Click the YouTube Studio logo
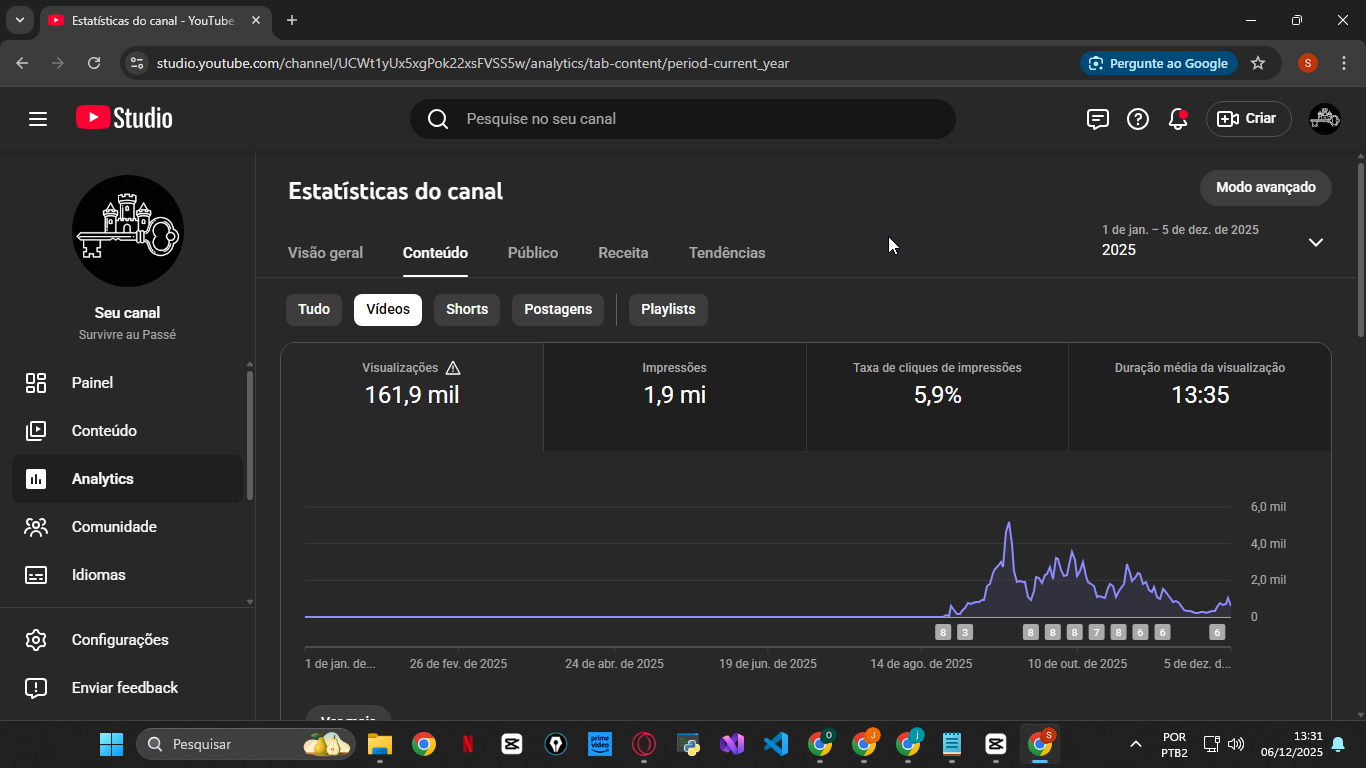Image resolution: width=1366 pixels, height=768 pixels. point(124,118)
